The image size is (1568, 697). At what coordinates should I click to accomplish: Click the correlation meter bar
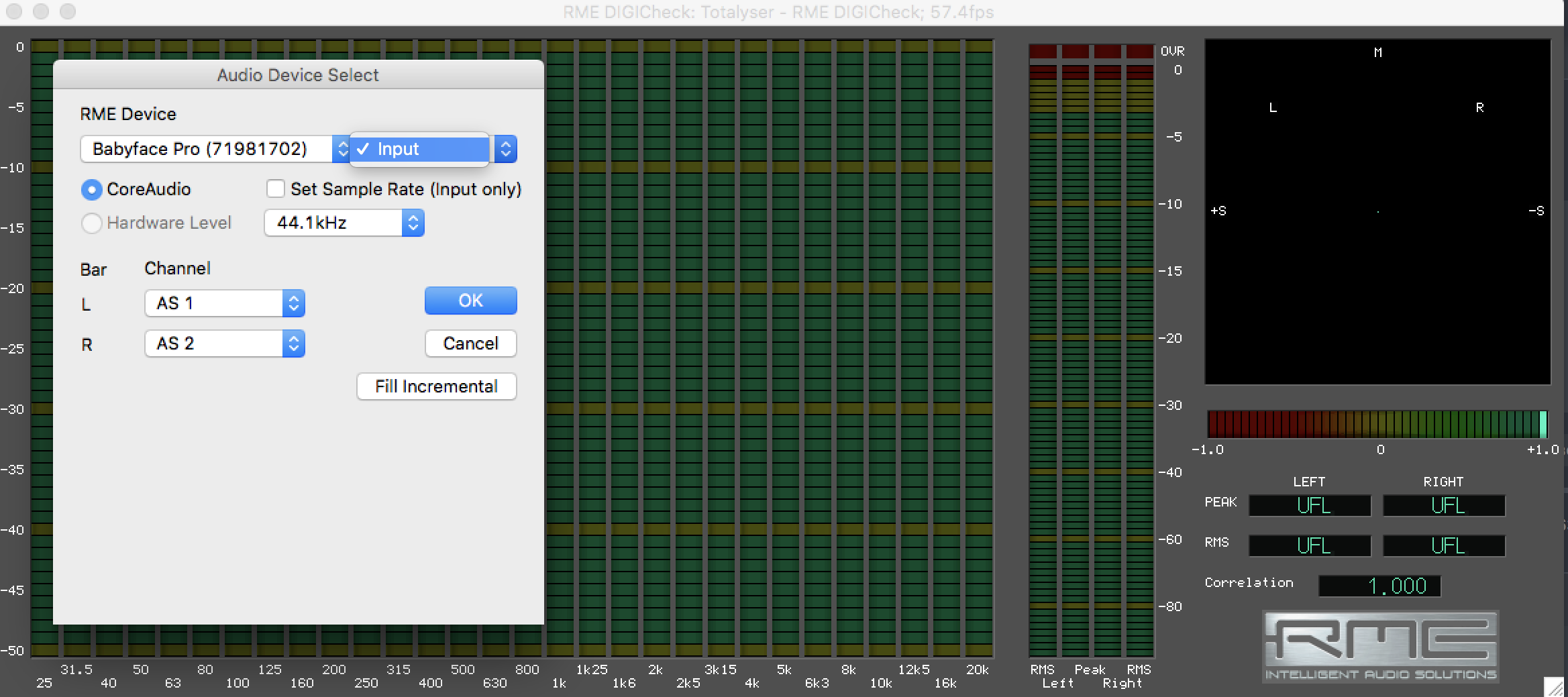pos(1377,424)
